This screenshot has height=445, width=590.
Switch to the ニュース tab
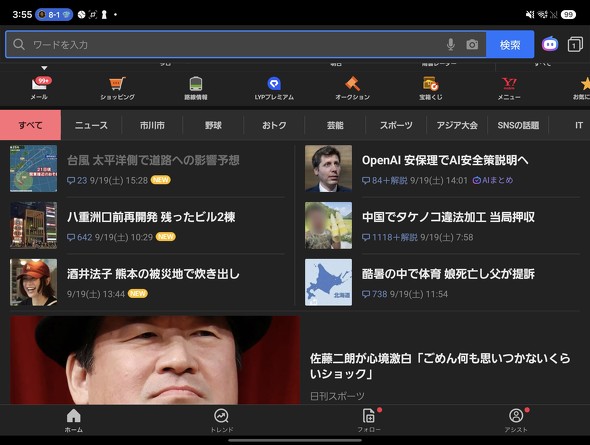pos(91,125)
